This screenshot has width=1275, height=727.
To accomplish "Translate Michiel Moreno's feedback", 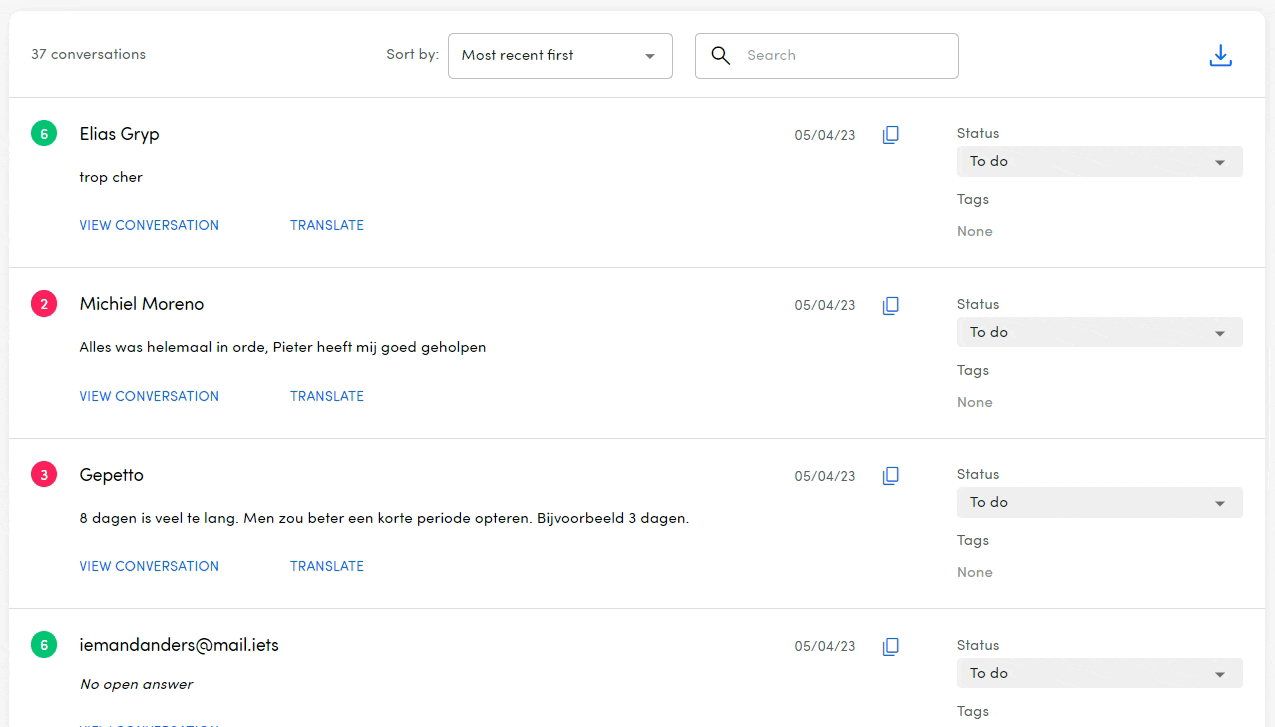I will point(327,396).
